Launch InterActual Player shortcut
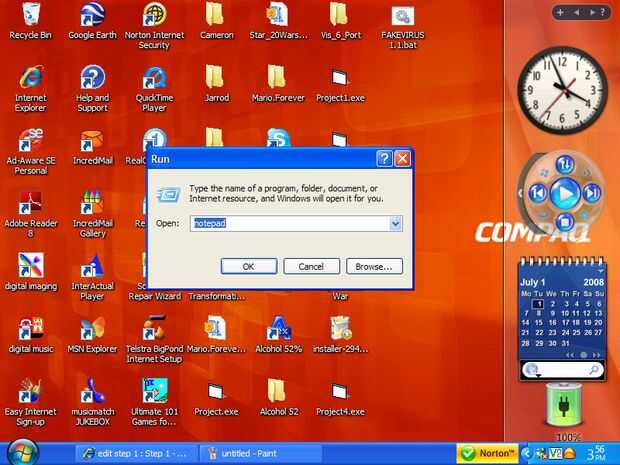620x465 pixels. pyautogui.click(x=92, y=277)
